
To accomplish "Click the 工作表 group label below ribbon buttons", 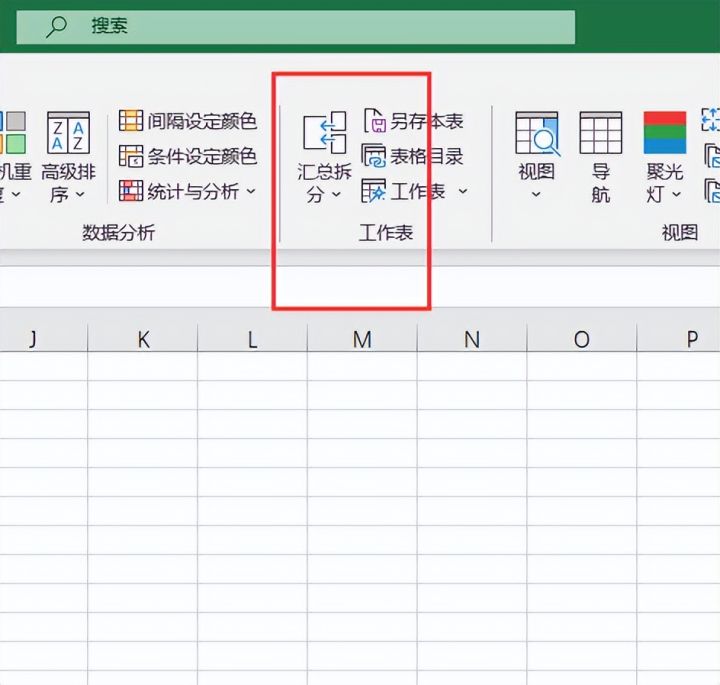I will [386, 233].
